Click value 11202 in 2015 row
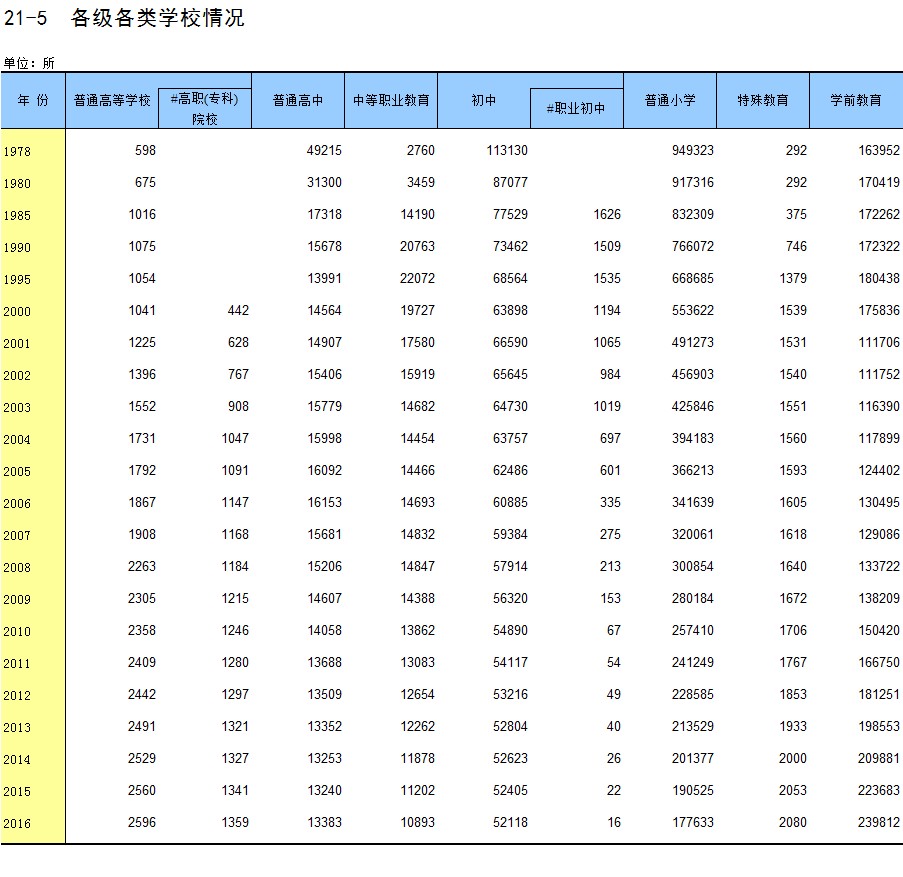This screenshot has height=877, width=903. 418,790
